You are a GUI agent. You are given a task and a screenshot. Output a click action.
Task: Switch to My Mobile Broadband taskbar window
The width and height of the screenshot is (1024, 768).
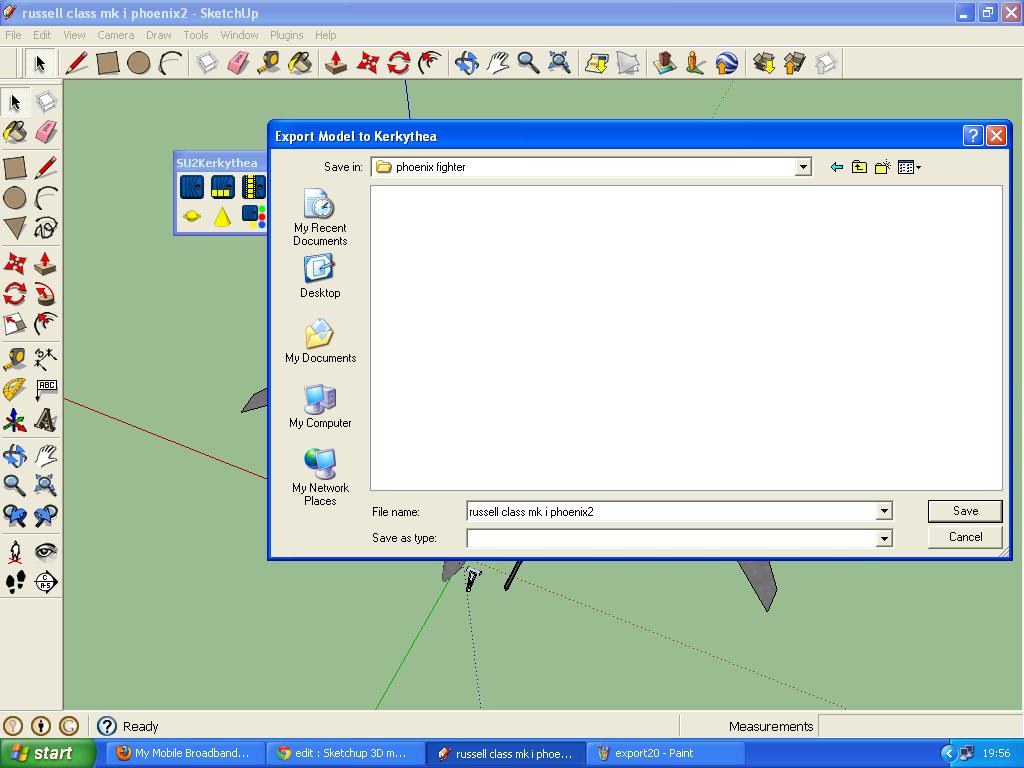click(x=186, y=754)
